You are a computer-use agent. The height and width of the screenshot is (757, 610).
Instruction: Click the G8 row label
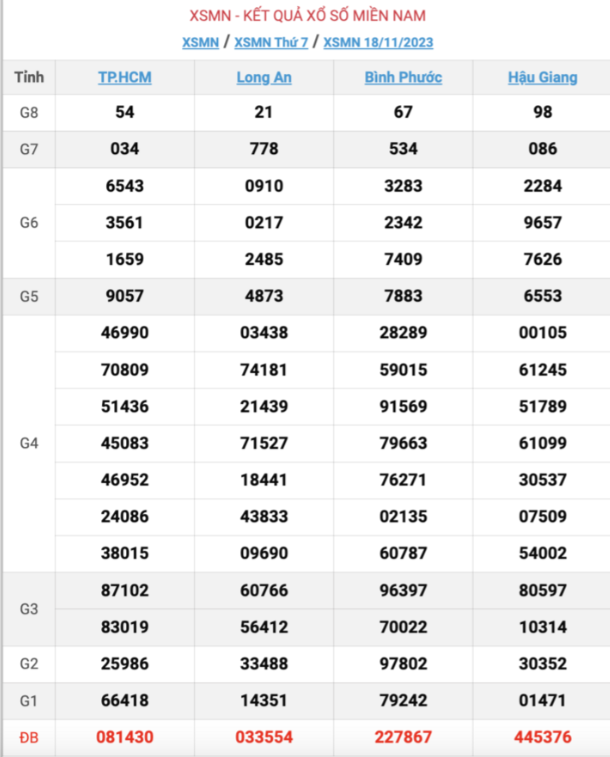pyautogui.click(x=29, y=113)
